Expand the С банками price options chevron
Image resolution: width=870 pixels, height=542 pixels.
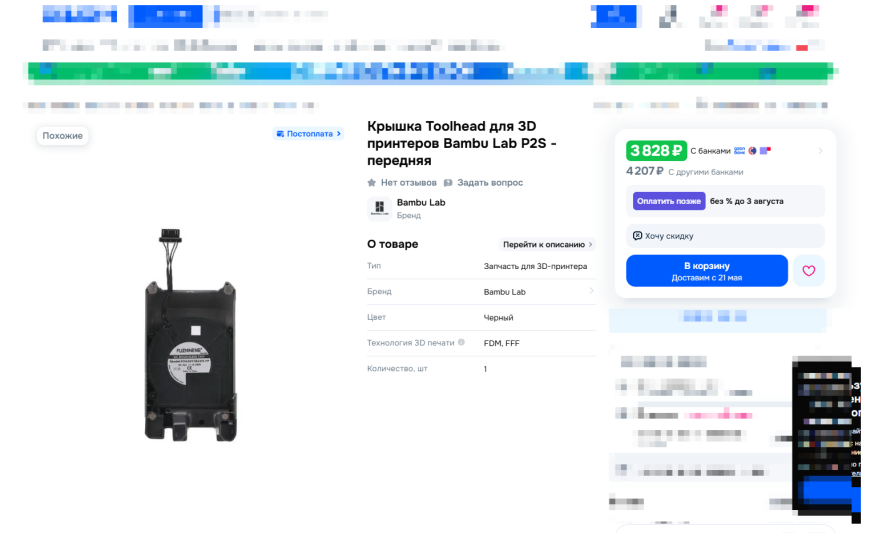(x=820, y=151)
